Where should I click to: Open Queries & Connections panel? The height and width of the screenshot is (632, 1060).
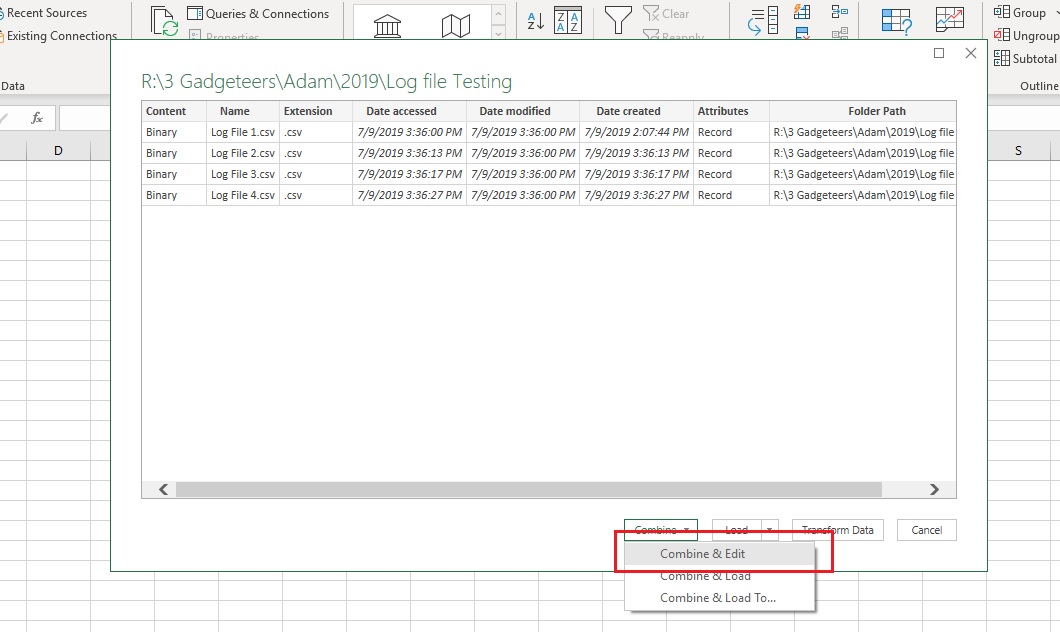click(x=258, y=13)
